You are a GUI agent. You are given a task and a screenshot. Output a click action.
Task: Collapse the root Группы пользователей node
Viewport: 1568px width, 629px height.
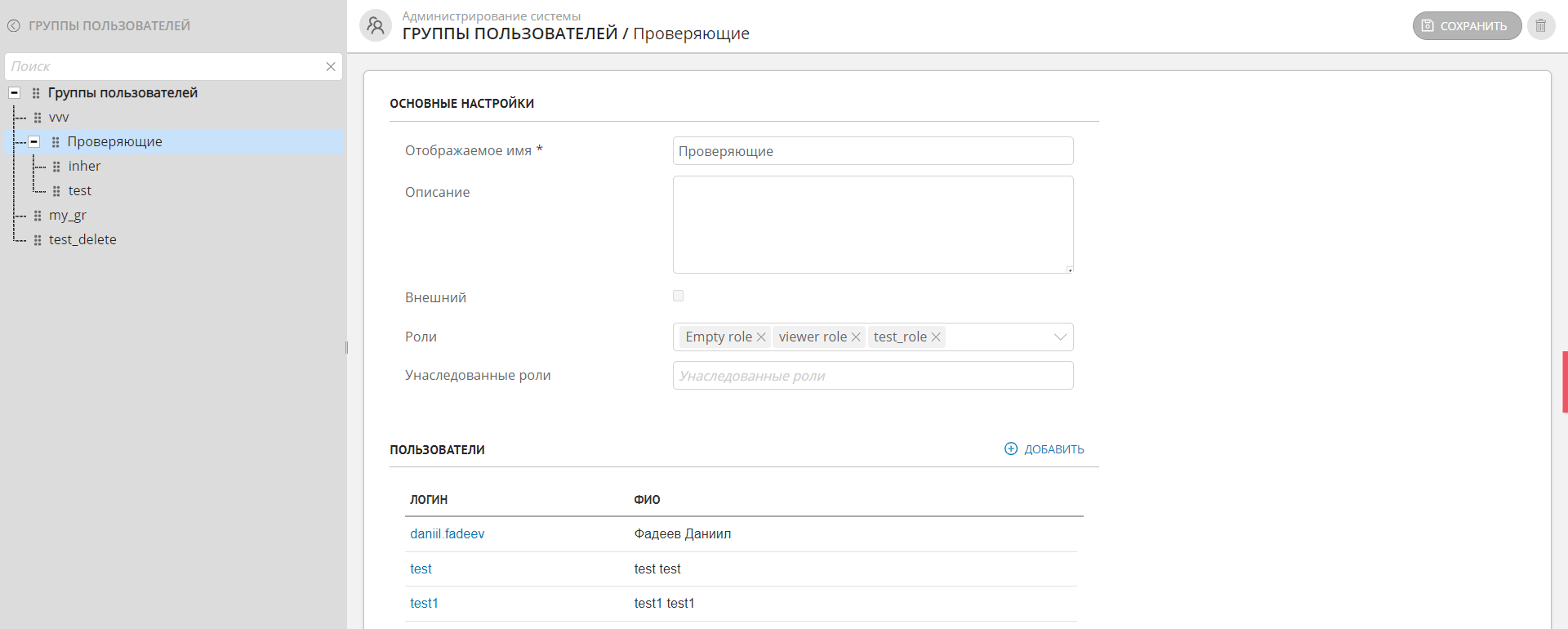[x=15, y=93]
